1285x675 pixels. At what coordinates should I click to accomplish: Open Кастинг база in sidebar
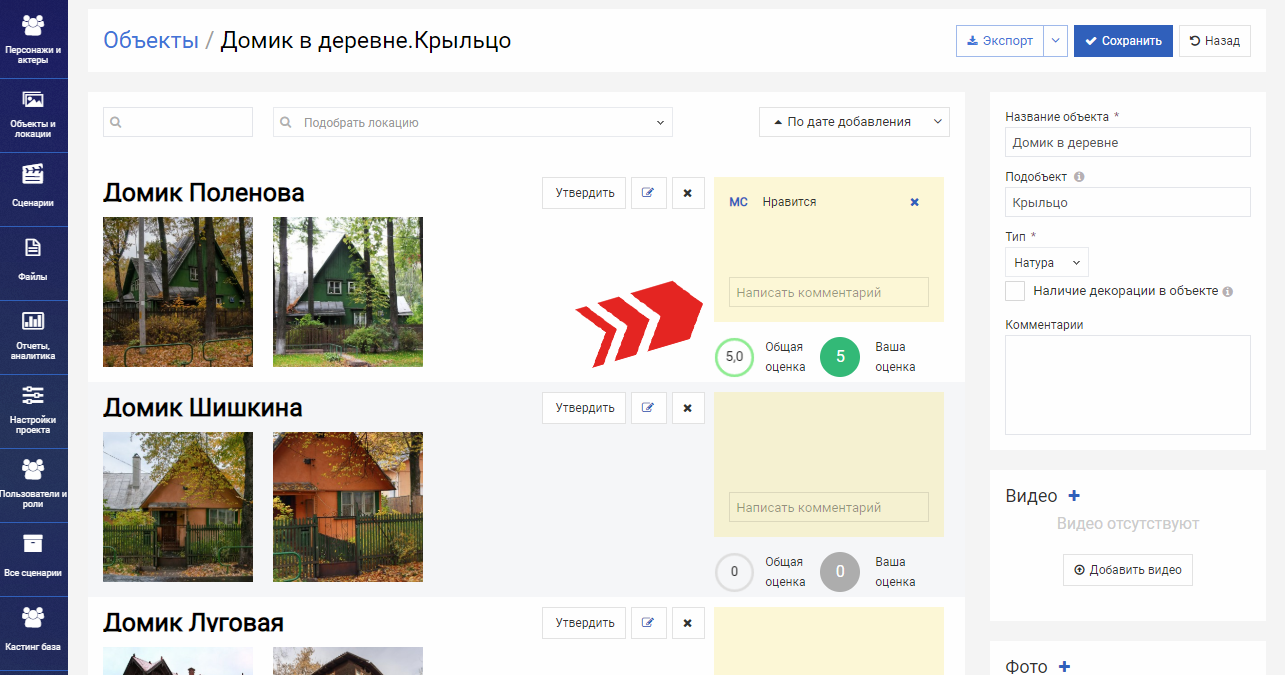33,633
